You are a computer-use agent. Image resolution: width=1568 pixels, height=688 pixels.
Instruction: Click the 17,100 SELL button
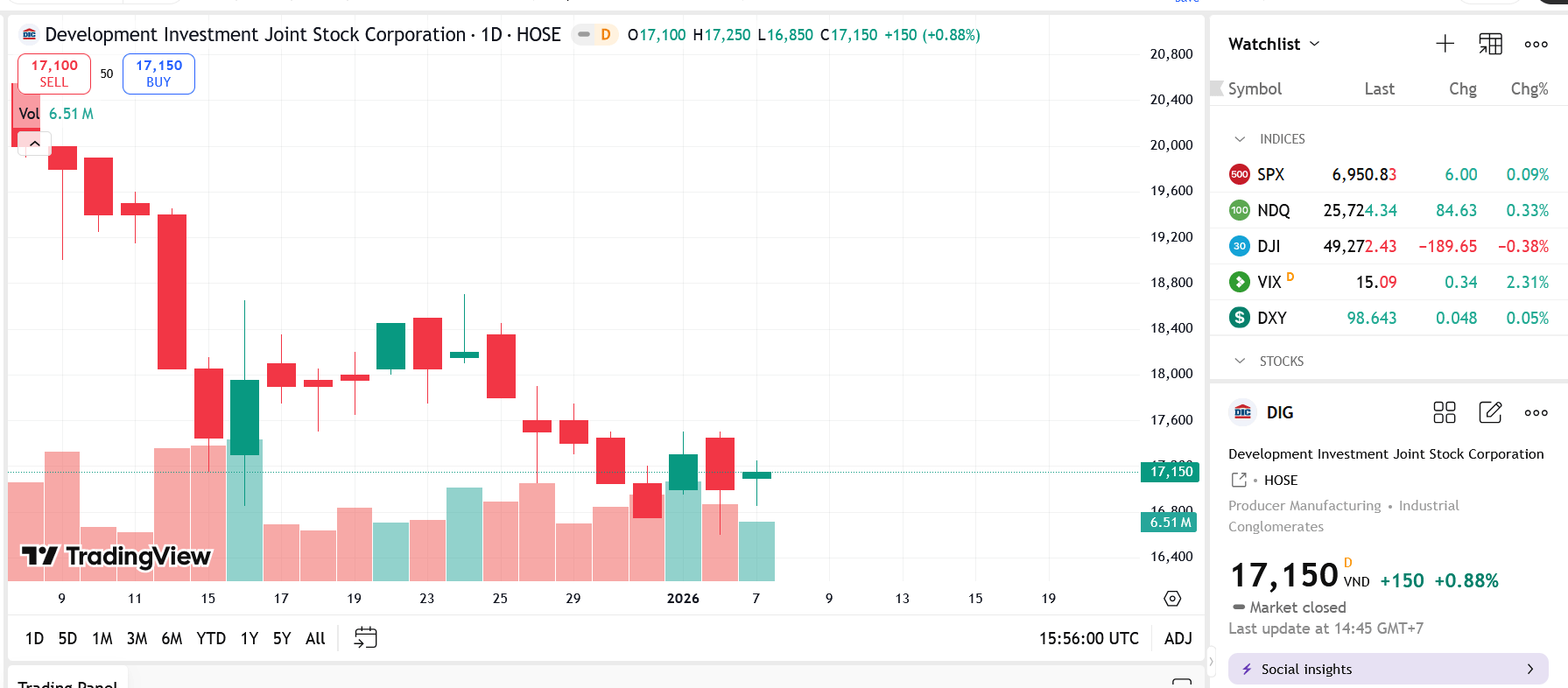[x=54, y=74]
